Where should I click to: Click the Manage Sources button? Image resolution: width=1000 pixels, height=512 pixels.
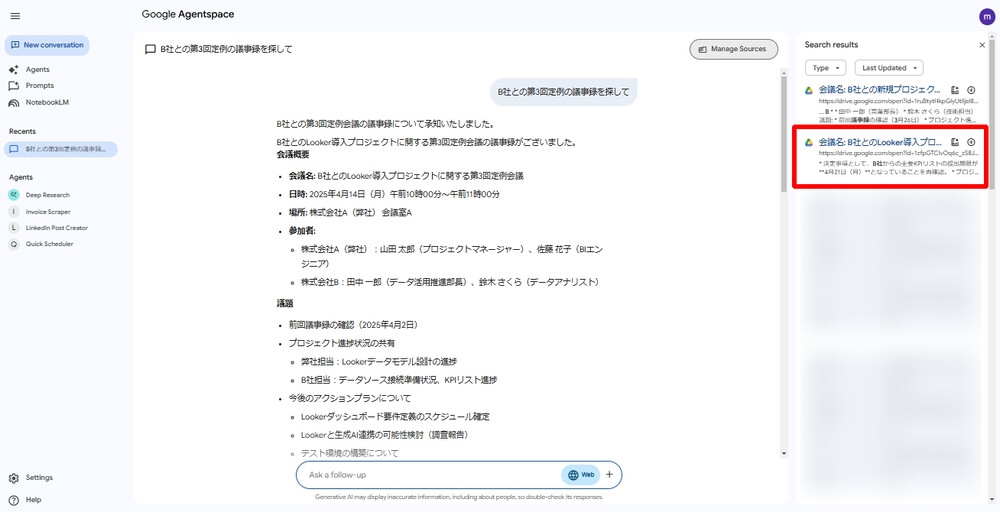click(733, 49)
